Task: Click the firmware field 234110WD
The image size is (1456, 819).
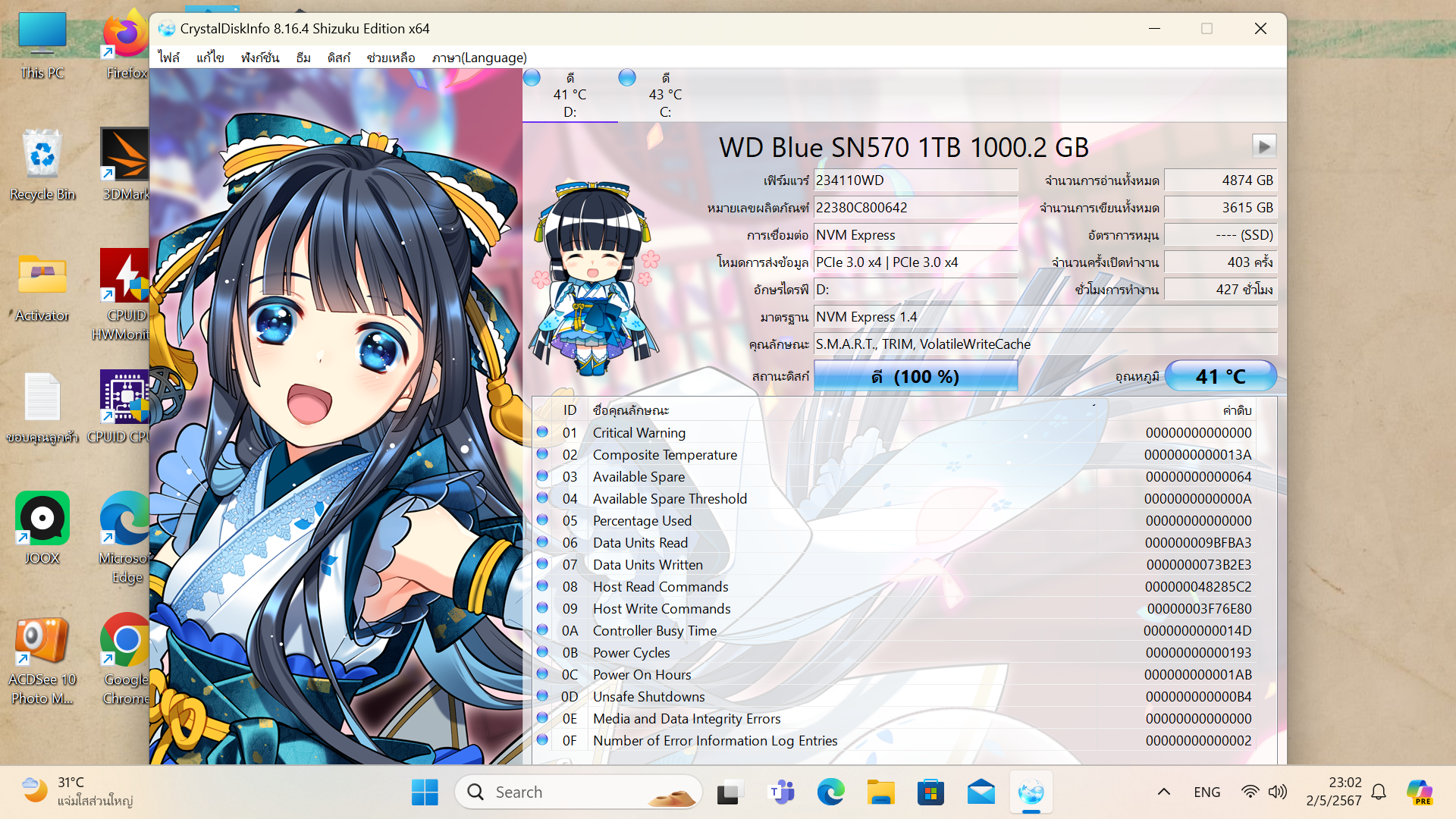Action: pos(915,180)
